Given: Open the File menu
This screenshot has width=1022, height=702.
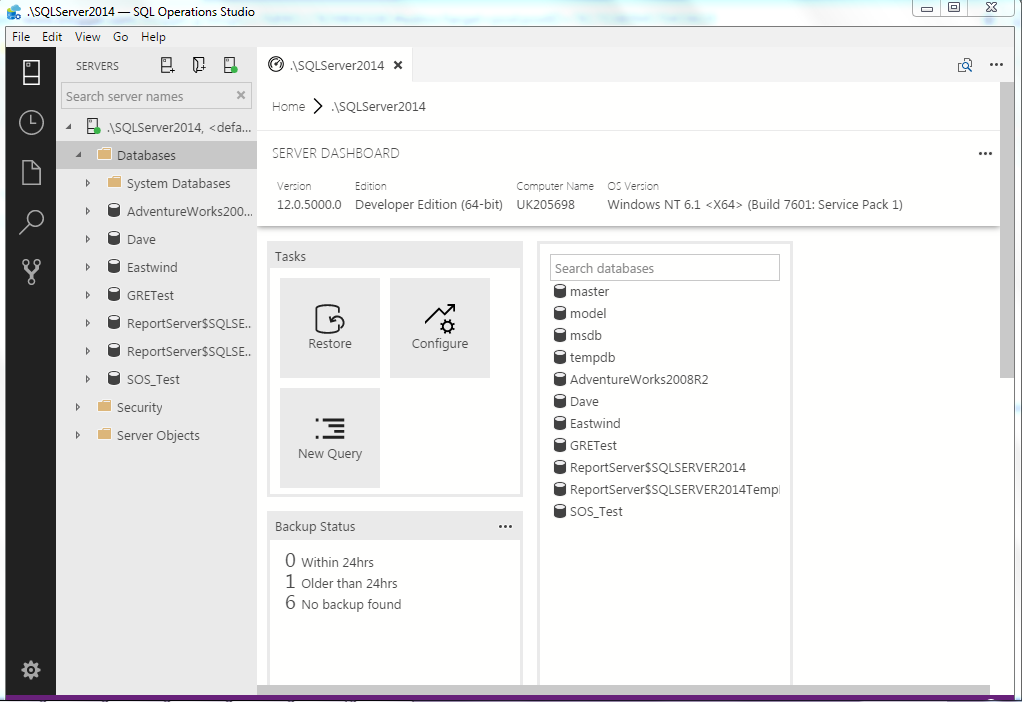Looking at the screenshot, I should 21,37.
